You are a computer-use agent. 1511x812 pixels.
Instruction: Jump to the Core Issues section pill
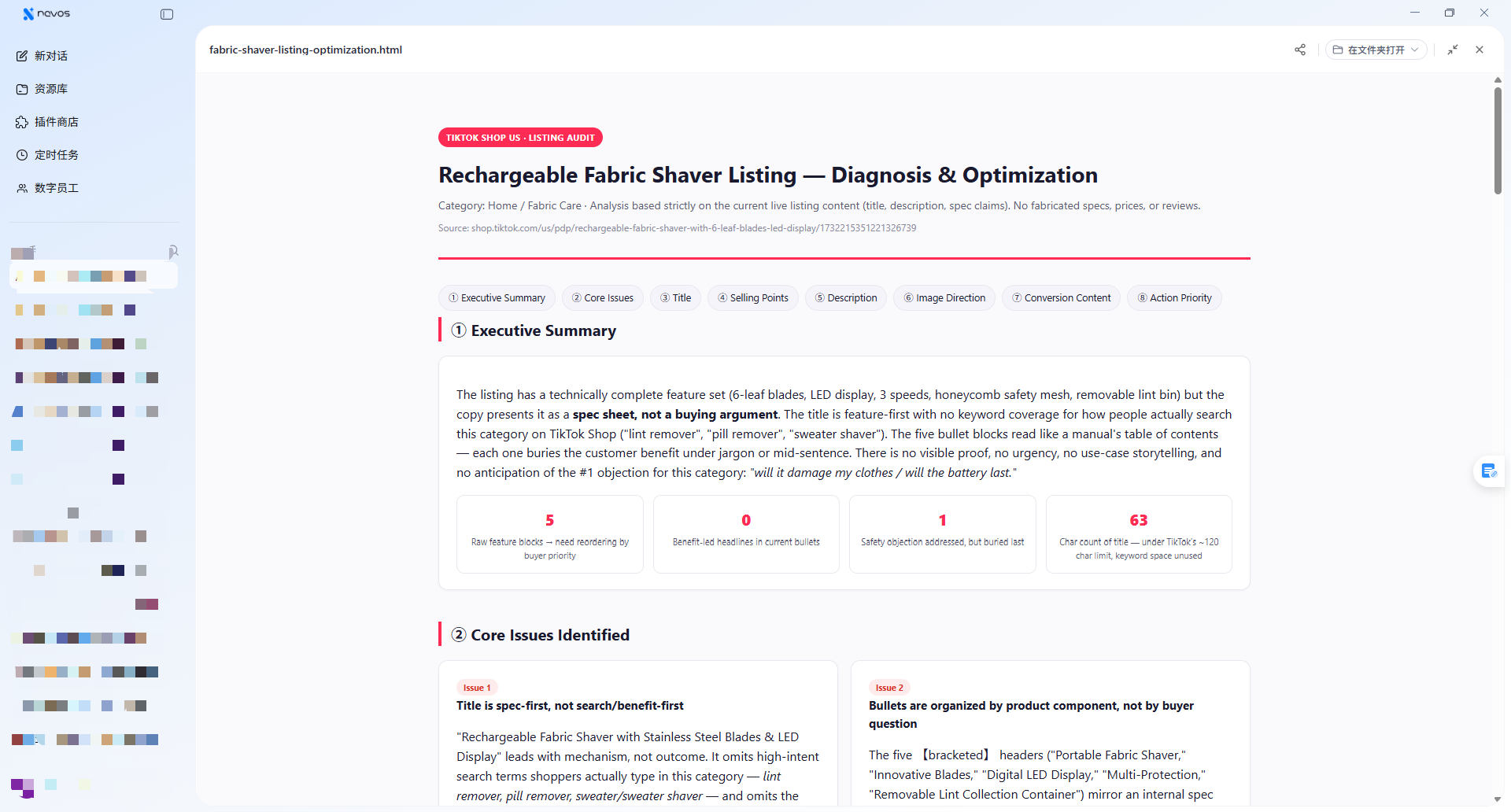[x=603, y=298]
